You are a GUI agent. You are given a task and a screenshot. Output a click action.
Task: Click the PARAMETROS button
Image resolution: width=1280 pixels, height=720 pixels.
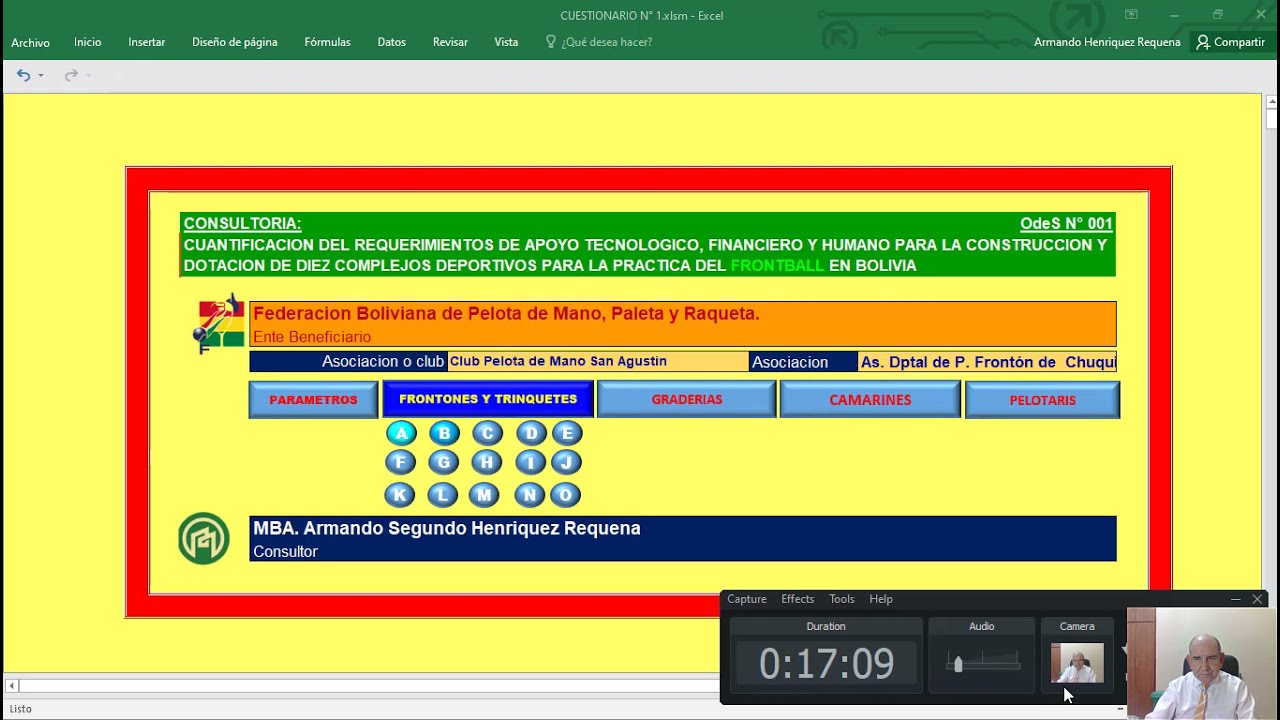click(313, 400)
